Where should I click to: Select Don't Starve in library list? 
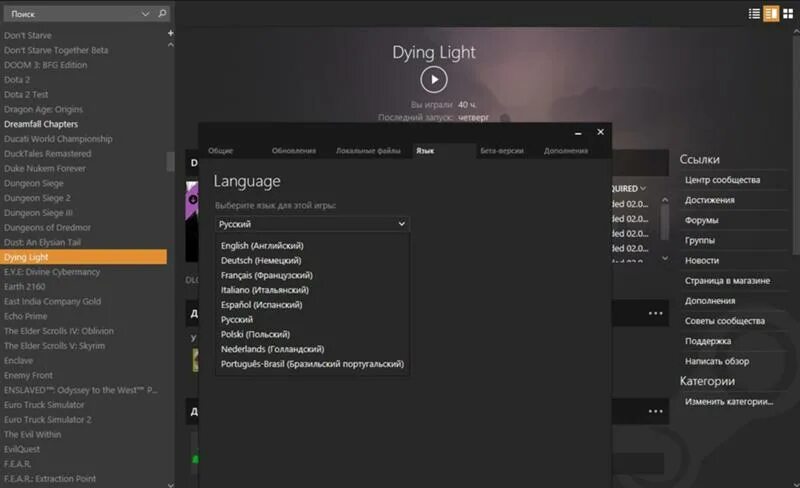click(x=28, y=35)
